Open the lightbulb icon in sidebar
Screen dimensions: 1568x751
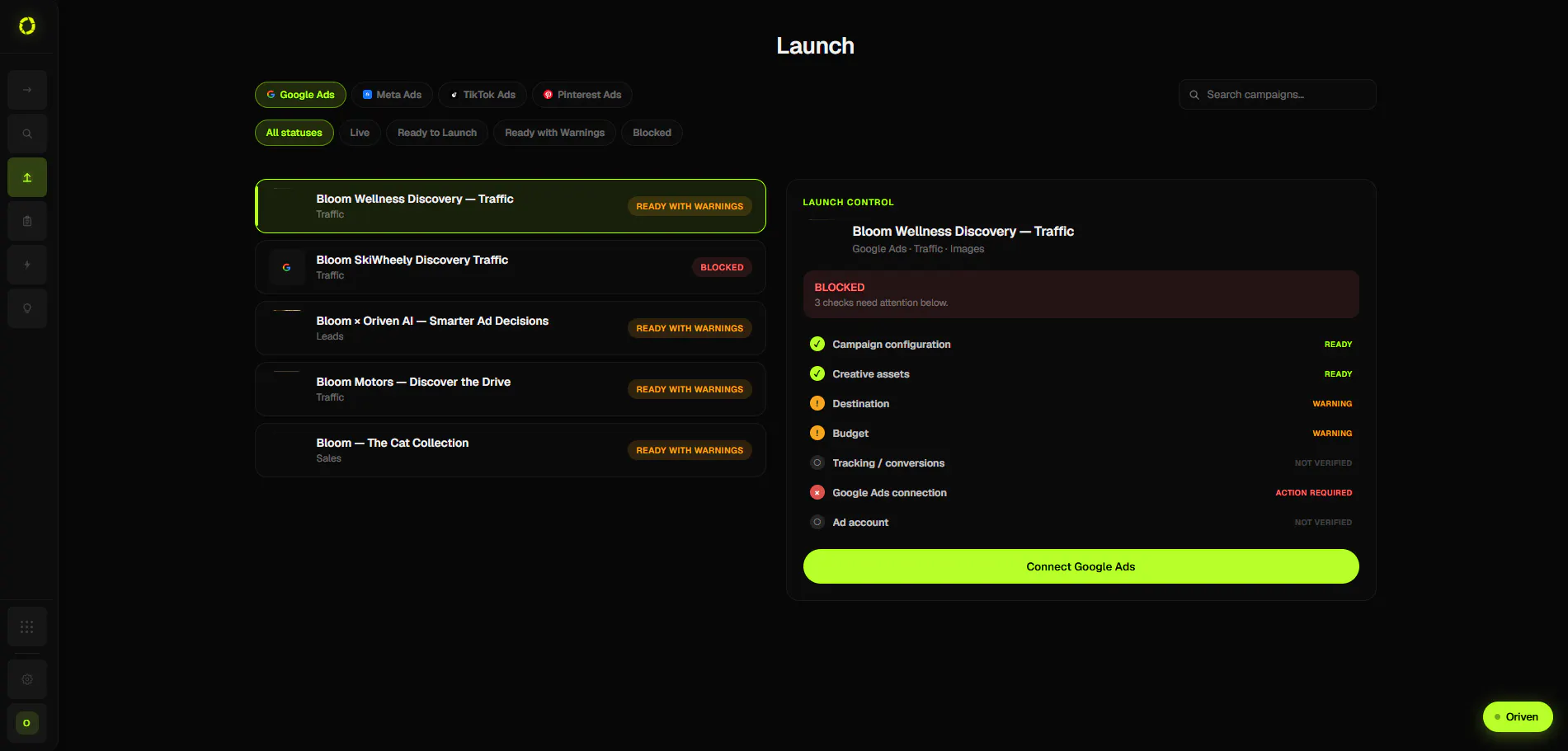[27, 308]
